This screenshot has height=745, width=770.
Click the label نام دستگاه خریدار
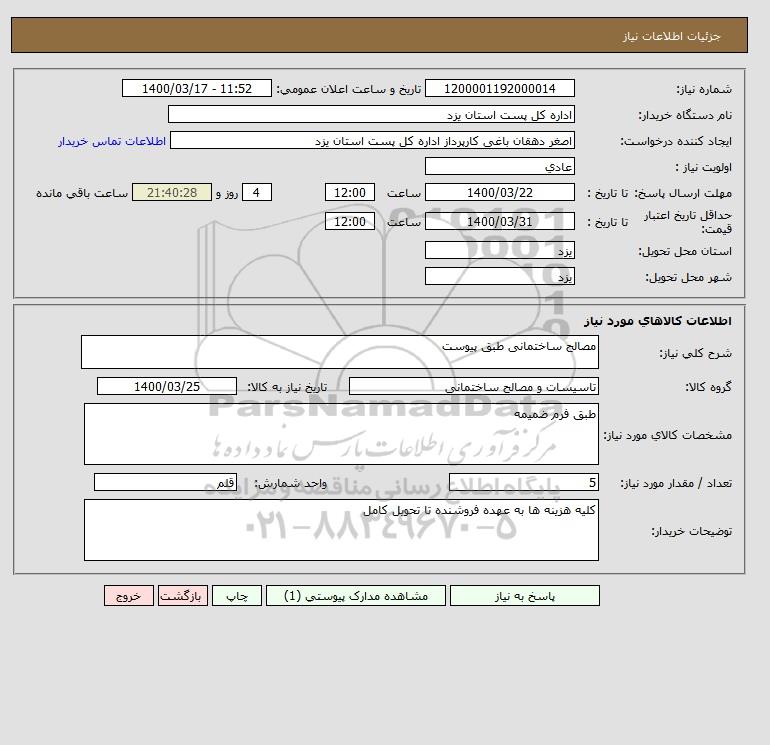685,115
